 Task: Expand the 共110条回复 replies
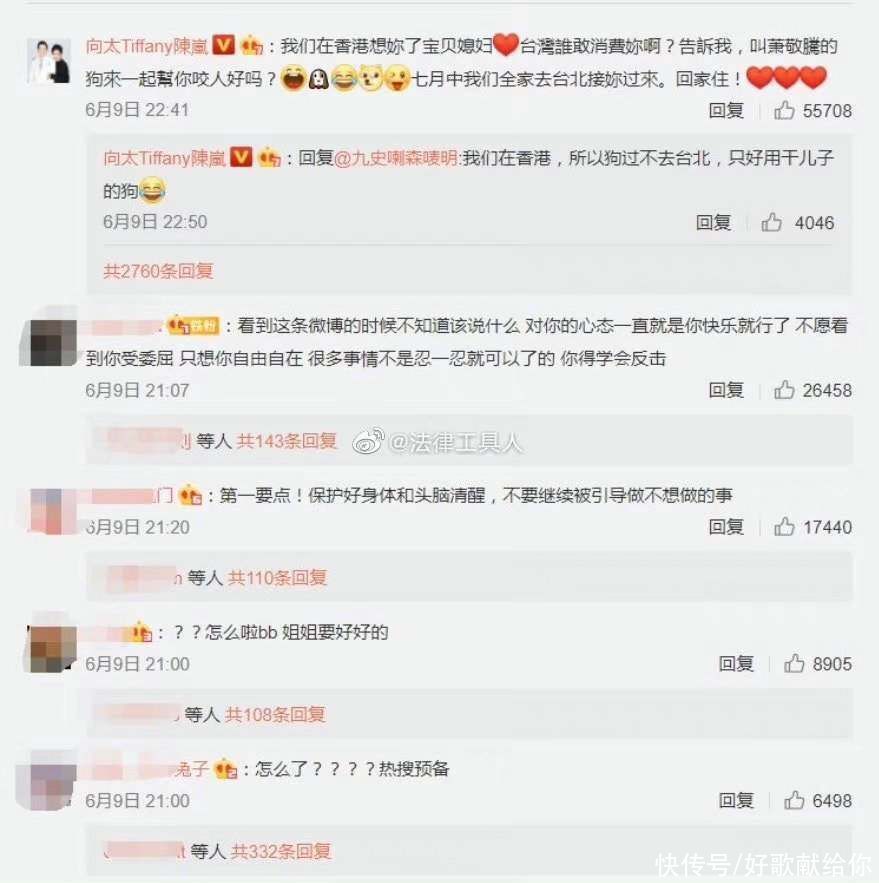pos(277,578)
